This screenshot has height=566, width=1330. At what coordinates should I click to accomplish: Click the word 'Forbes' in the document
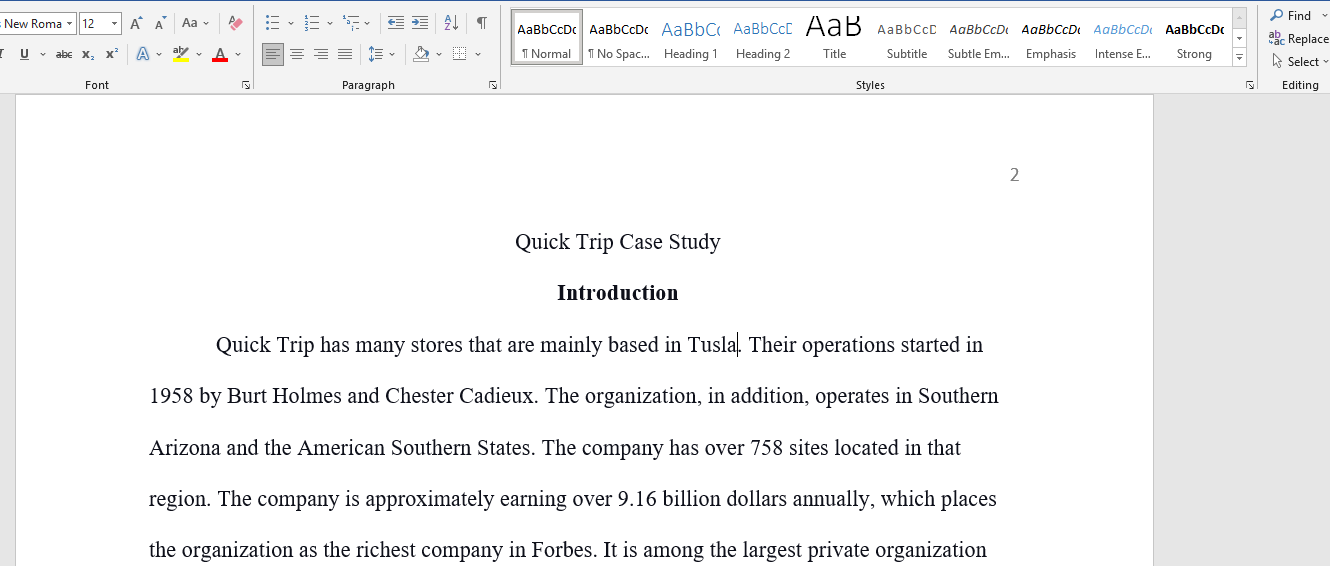(x=563, y=550)
